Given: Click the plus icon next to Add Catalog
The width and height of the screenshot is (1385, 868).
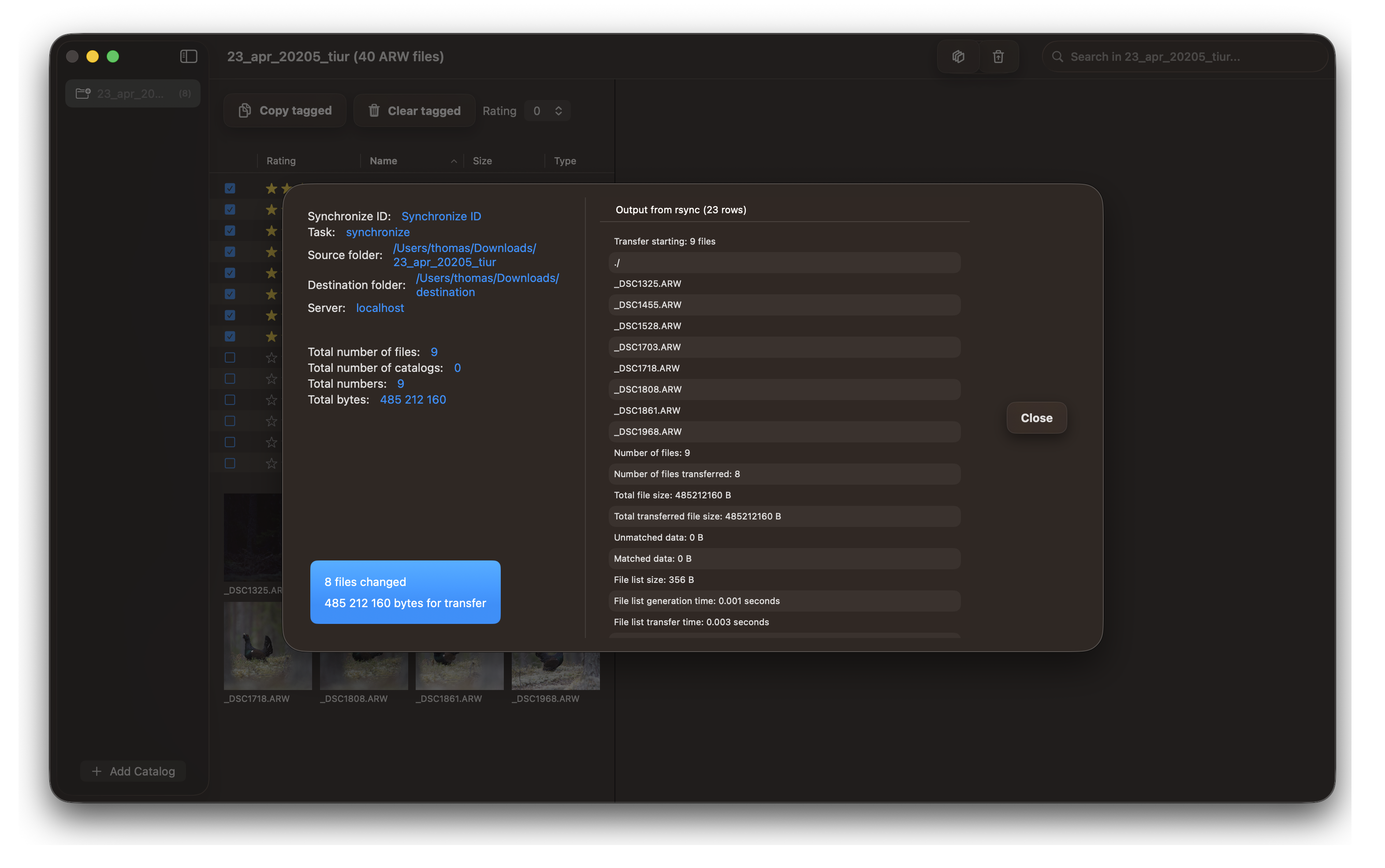Looking at the screenshot, I should pyautogui.click(x=97, y=771).
